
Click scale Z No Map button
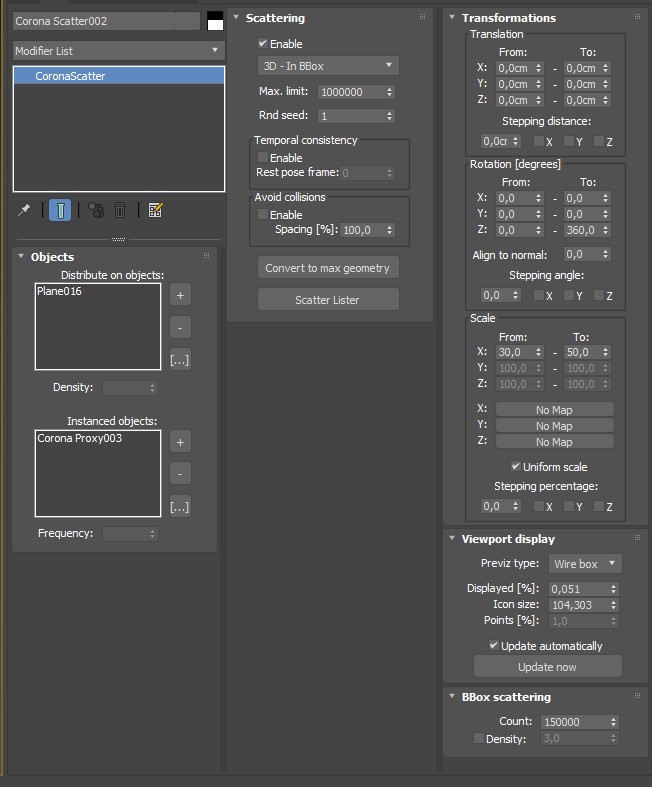tap(555, 442)
